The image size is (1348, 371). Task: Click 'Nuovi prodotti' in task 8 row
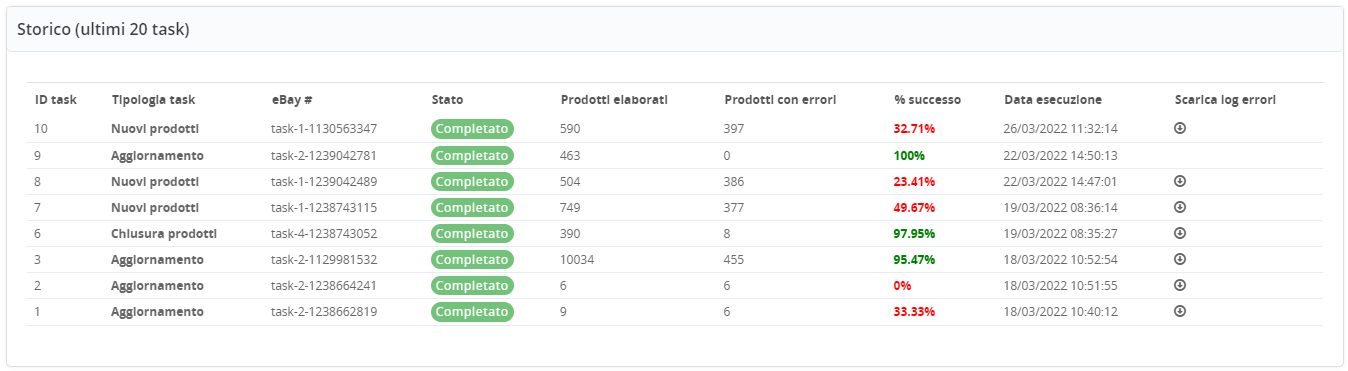155,181
